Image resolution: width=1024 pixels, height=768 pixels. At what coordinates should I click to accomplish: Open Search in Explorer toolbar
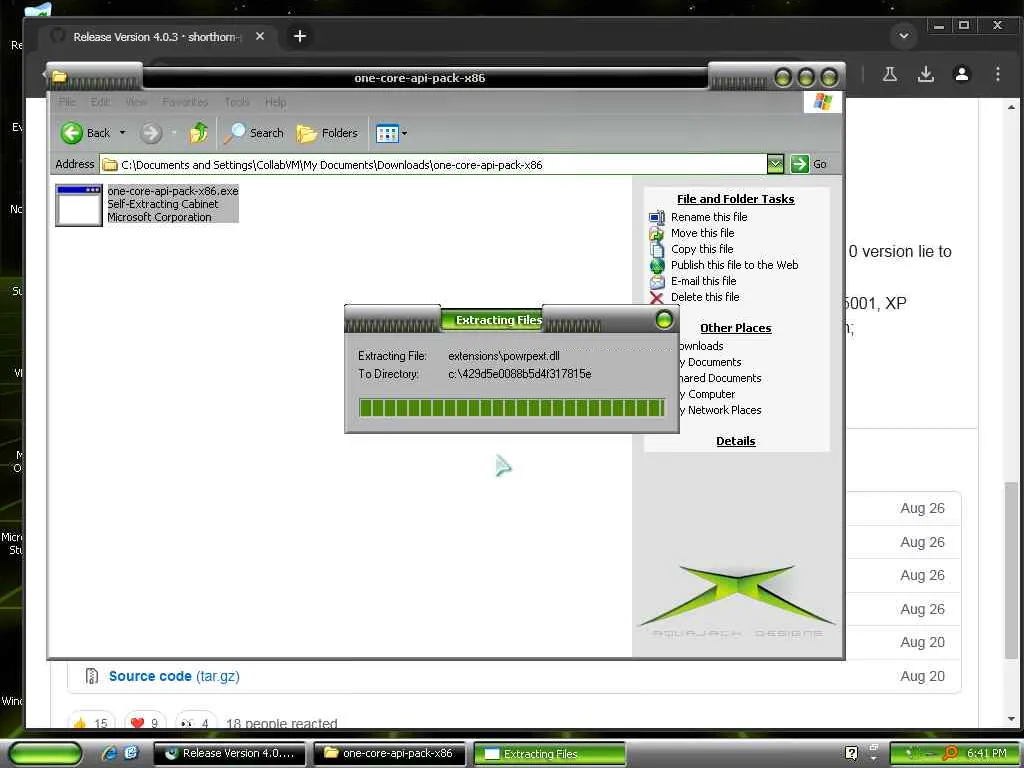pos(254,133)
